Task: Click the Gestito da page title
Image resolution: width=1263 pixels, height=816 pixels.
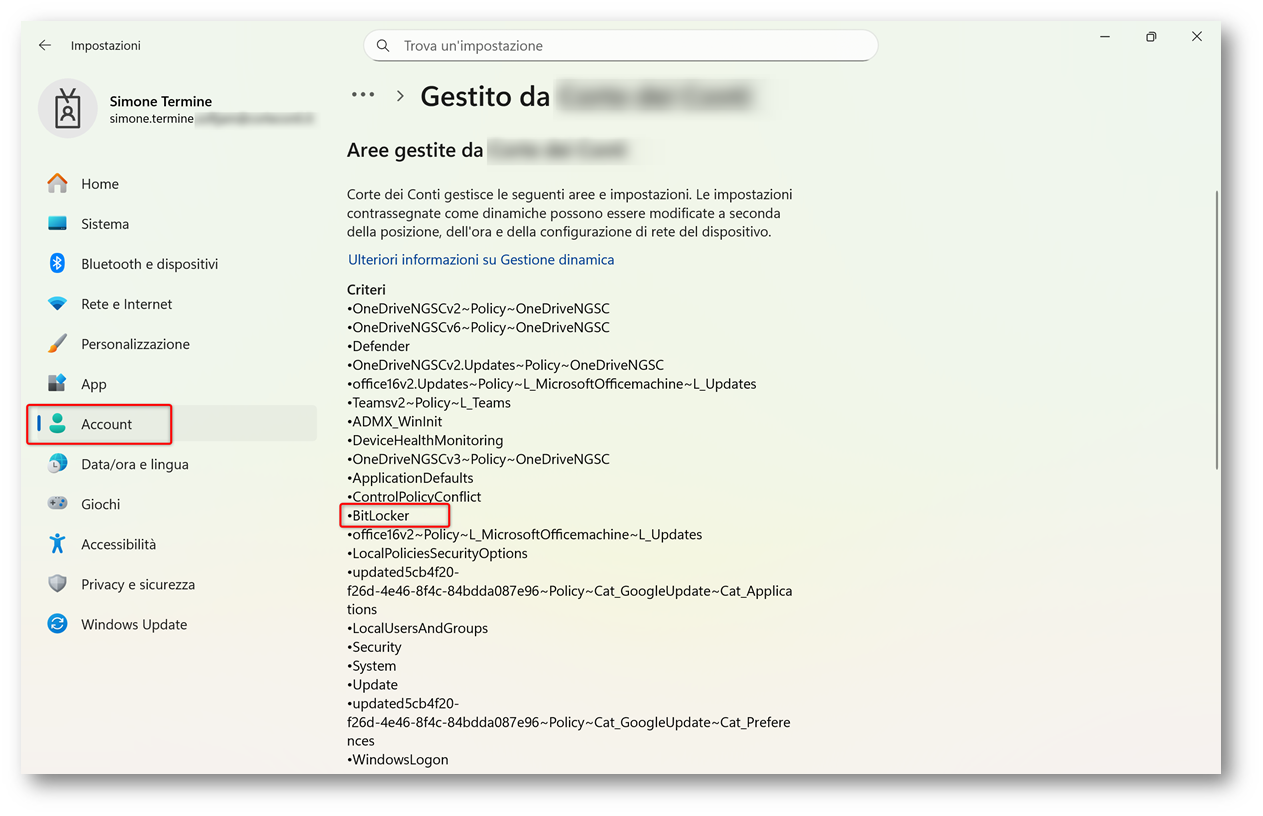Action: pos(485,96)
